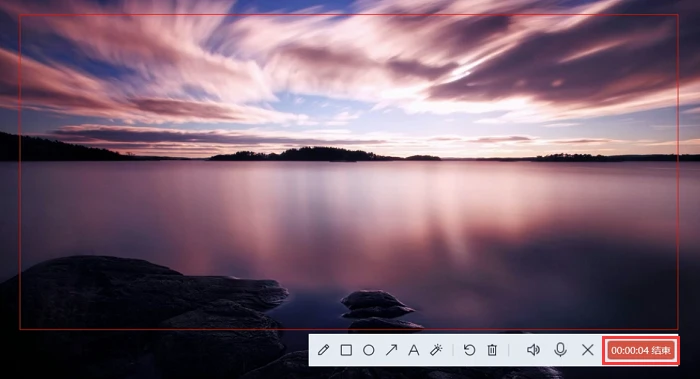700x379 pixels.
Task: Stop recording via 00:00:04 结束 button
Action: (x=641, y=350)
